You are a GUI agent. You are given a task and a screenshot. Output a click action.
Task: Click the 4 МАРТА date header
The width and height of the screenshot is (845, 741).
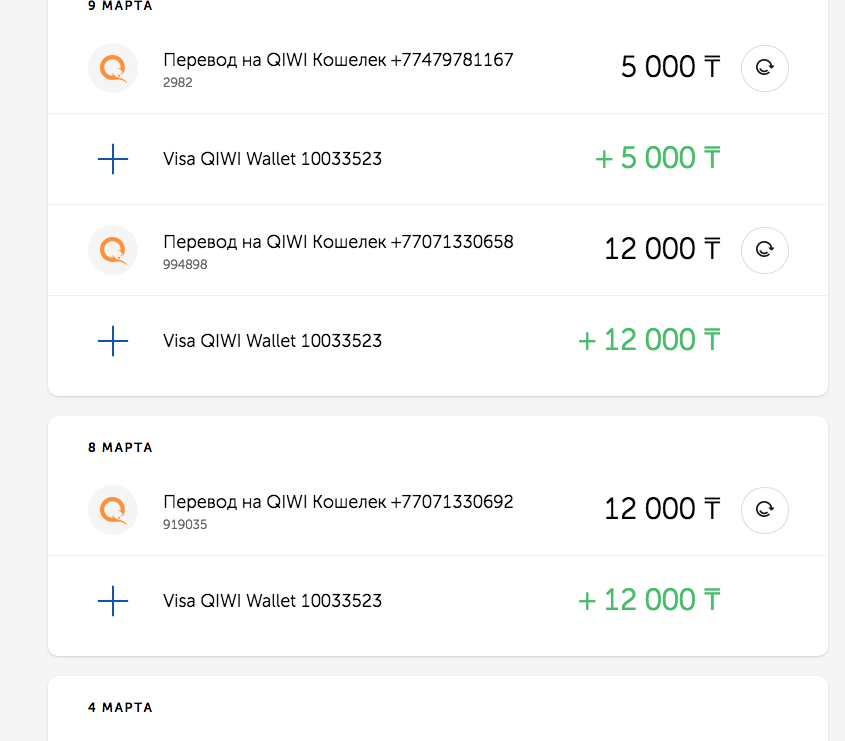click(120, 707)
